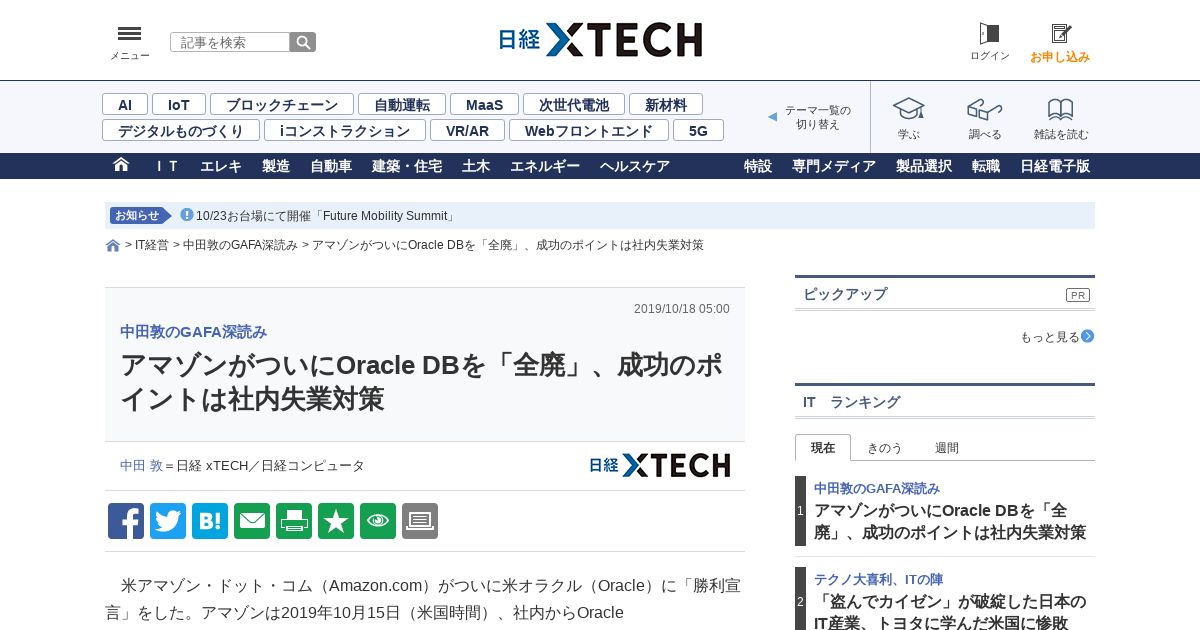The height and width of the screenshot is (630, 1200).
Task: Select the 自動運転 theme tag
Action: click(402, 104)
